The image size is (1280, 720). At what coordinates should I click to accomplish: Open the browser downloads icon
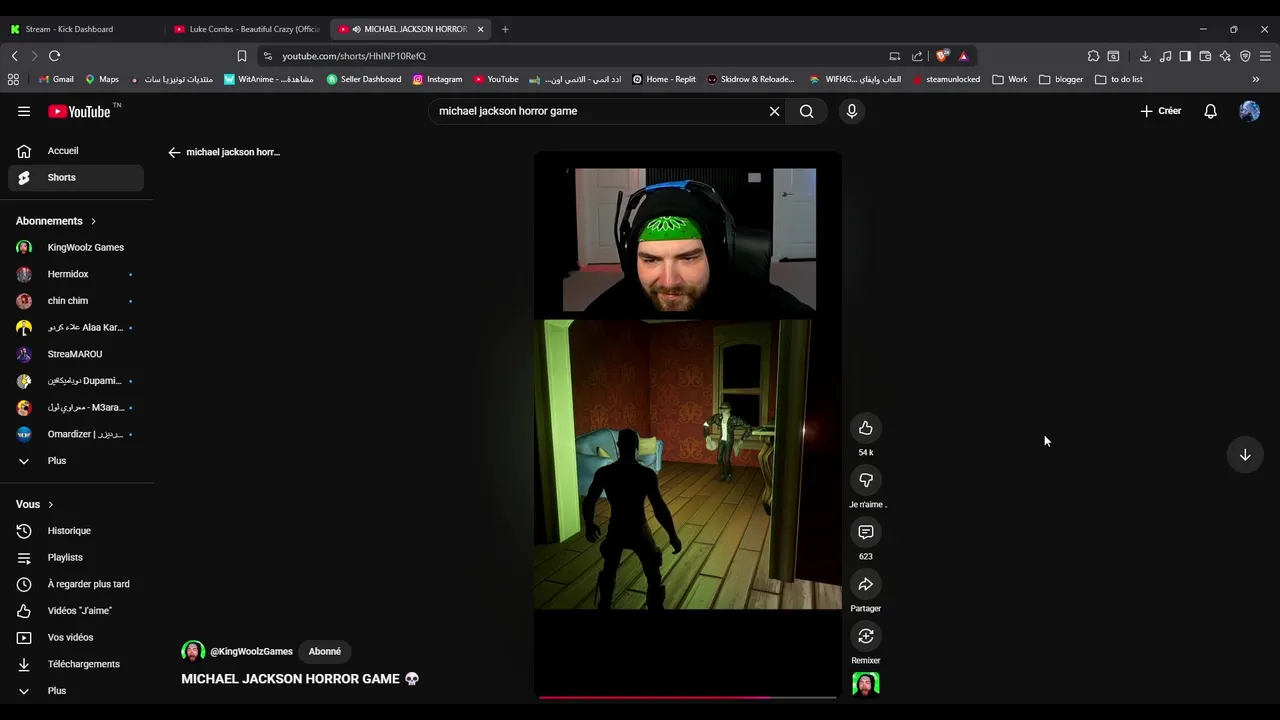click(1145, 56)
